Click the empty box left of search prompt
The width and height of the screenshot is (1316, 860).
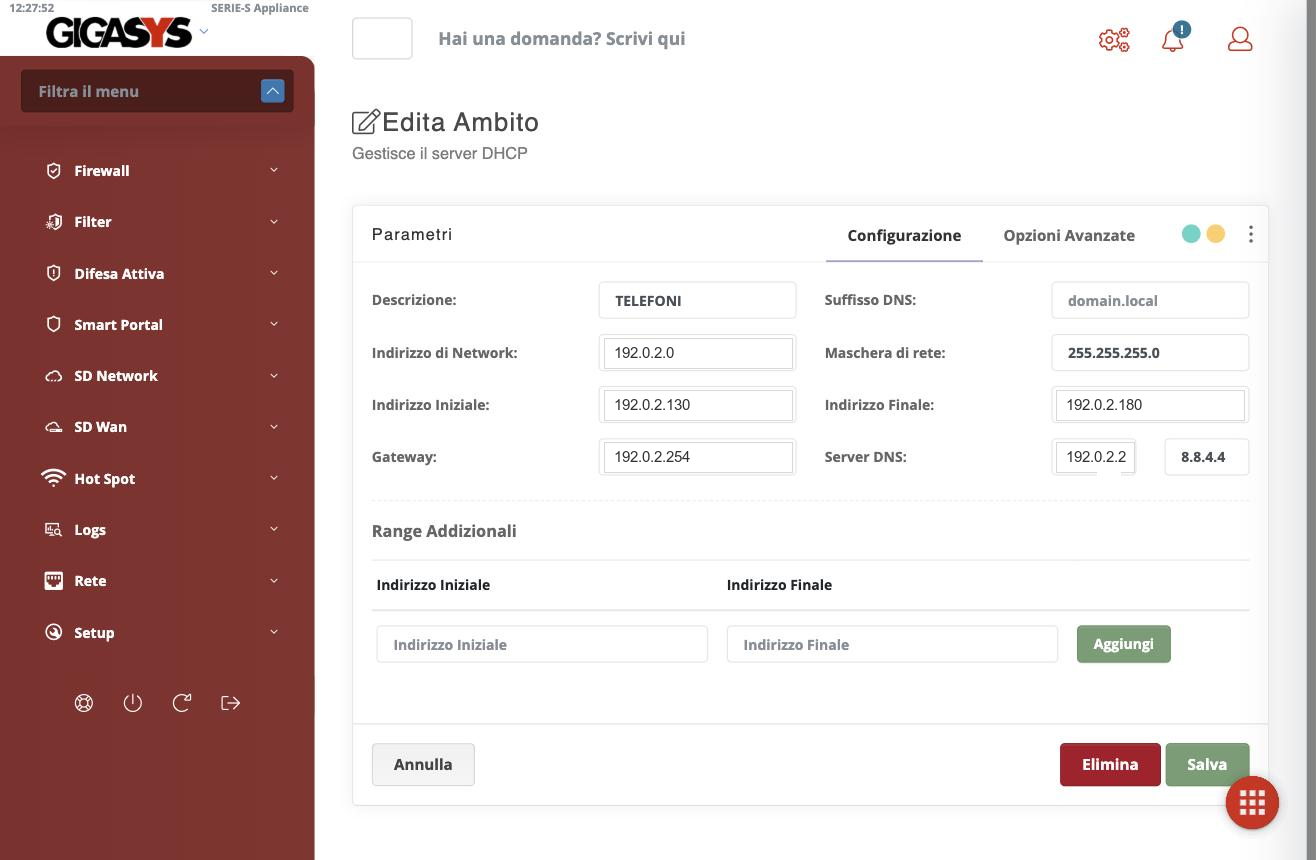[382, 39]
